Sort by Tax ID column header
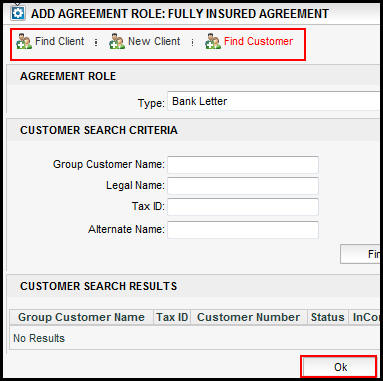 (172, 317)
